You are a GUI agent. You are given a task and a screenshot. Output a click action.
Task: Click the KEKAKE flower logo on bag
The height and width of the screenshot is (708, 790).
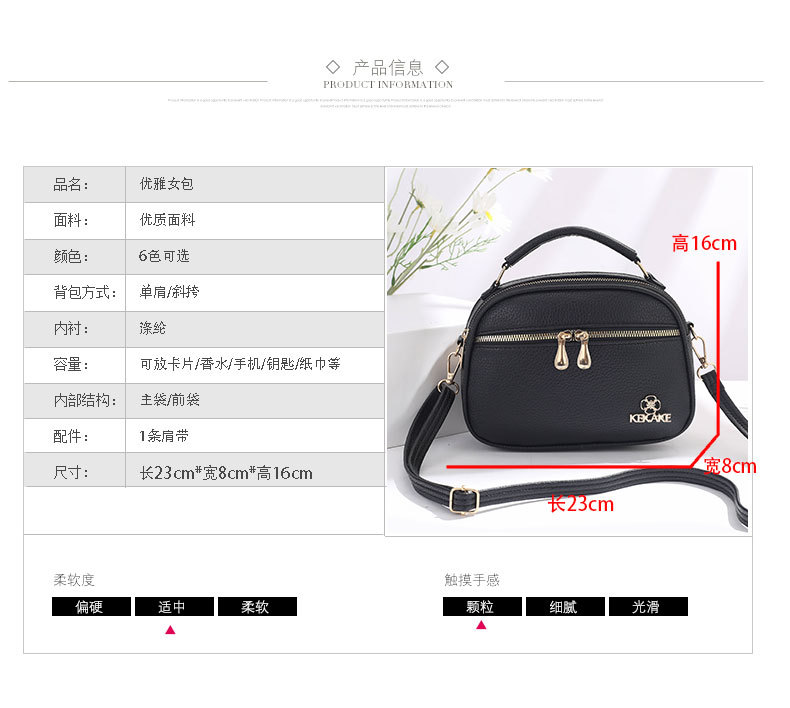coord(650,410)
